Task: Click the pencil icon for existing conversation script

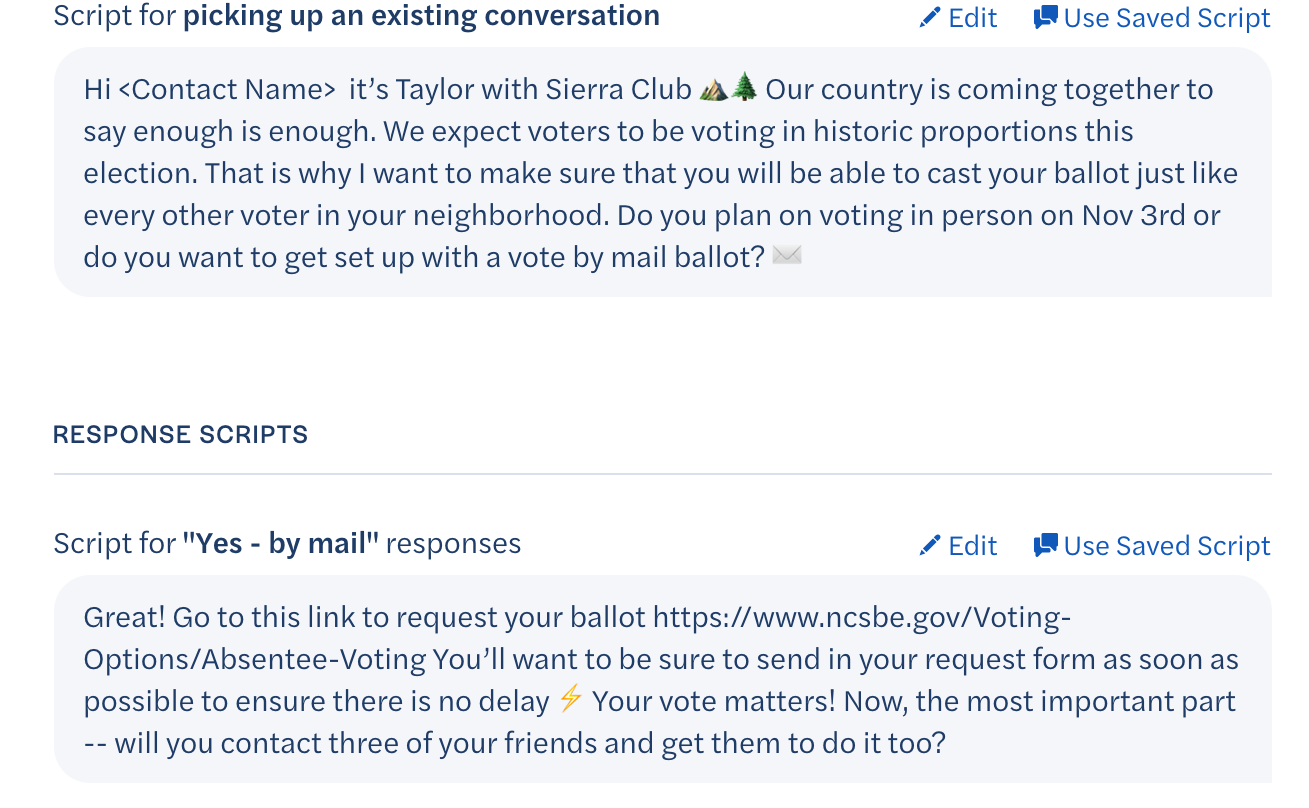Action: pos(930,18)
